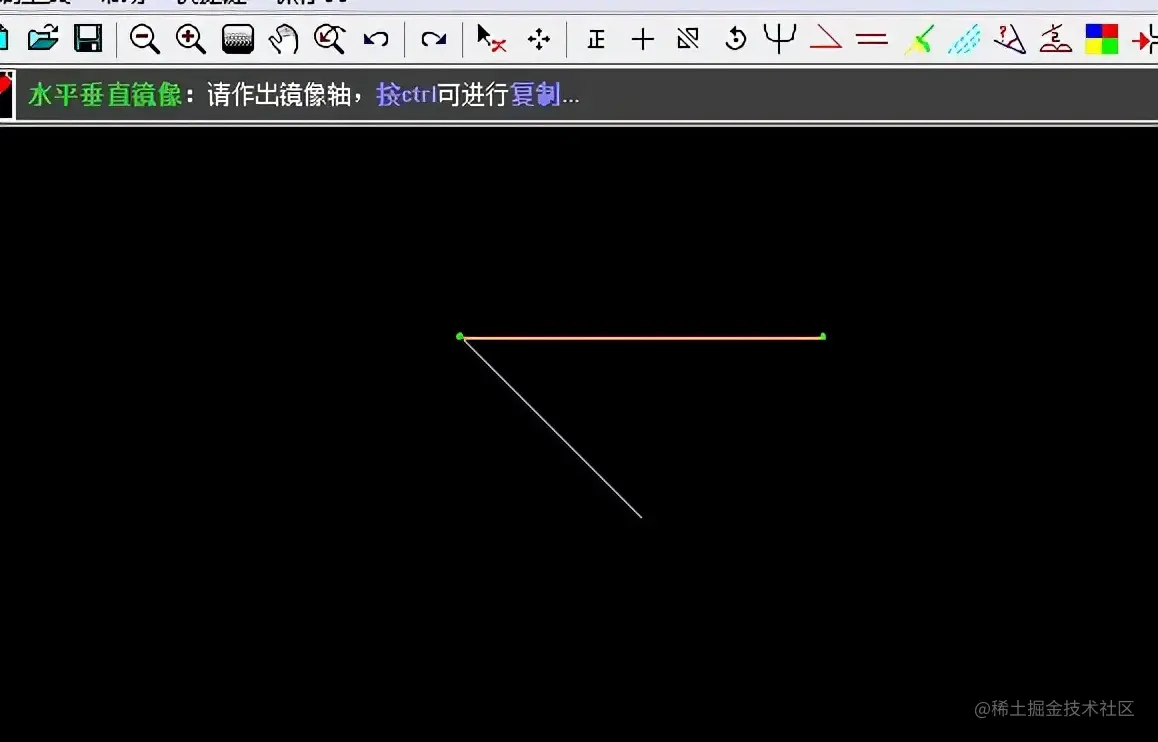Click the lower end of the white diagonal line
Screen dimensions: 1158x742
[640, 516]
